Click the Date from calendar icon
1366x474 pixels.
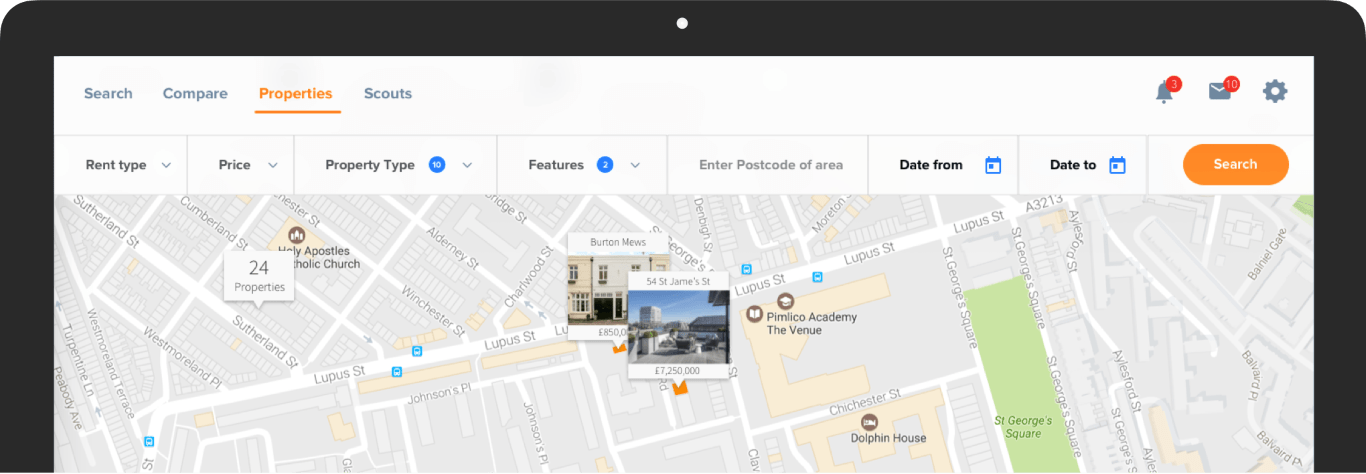[x=993, y=165]
